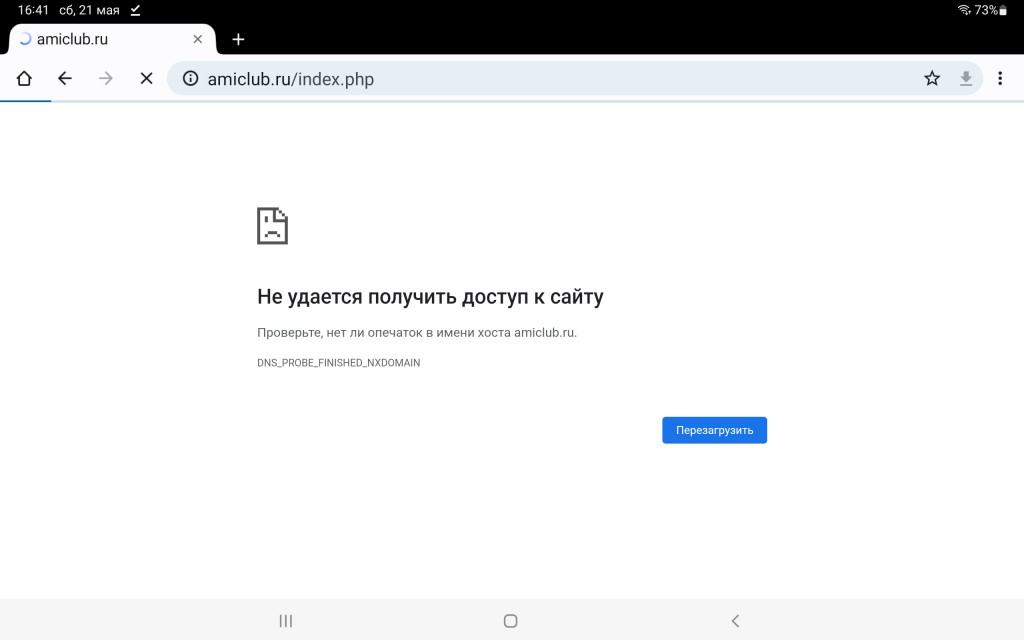Viewport: 1024px width, 640px height.
Task: Open Android recent apps
Action: (286, 621)
